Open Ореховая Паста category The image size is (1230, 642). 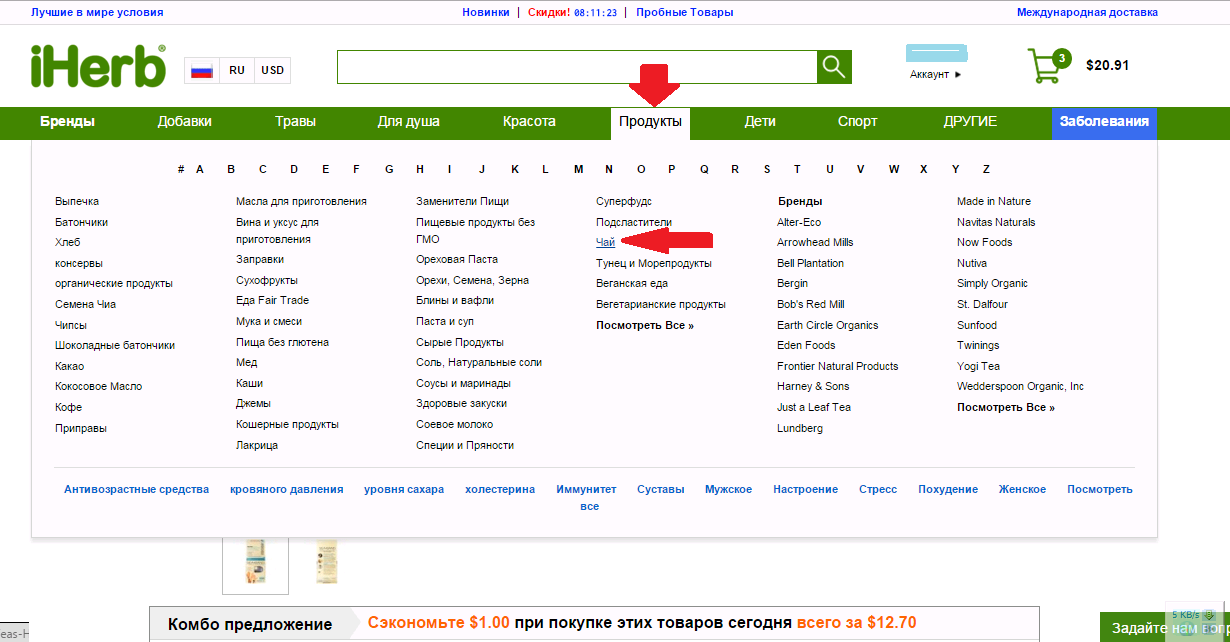pyautogui.click(x=457, y=259)
